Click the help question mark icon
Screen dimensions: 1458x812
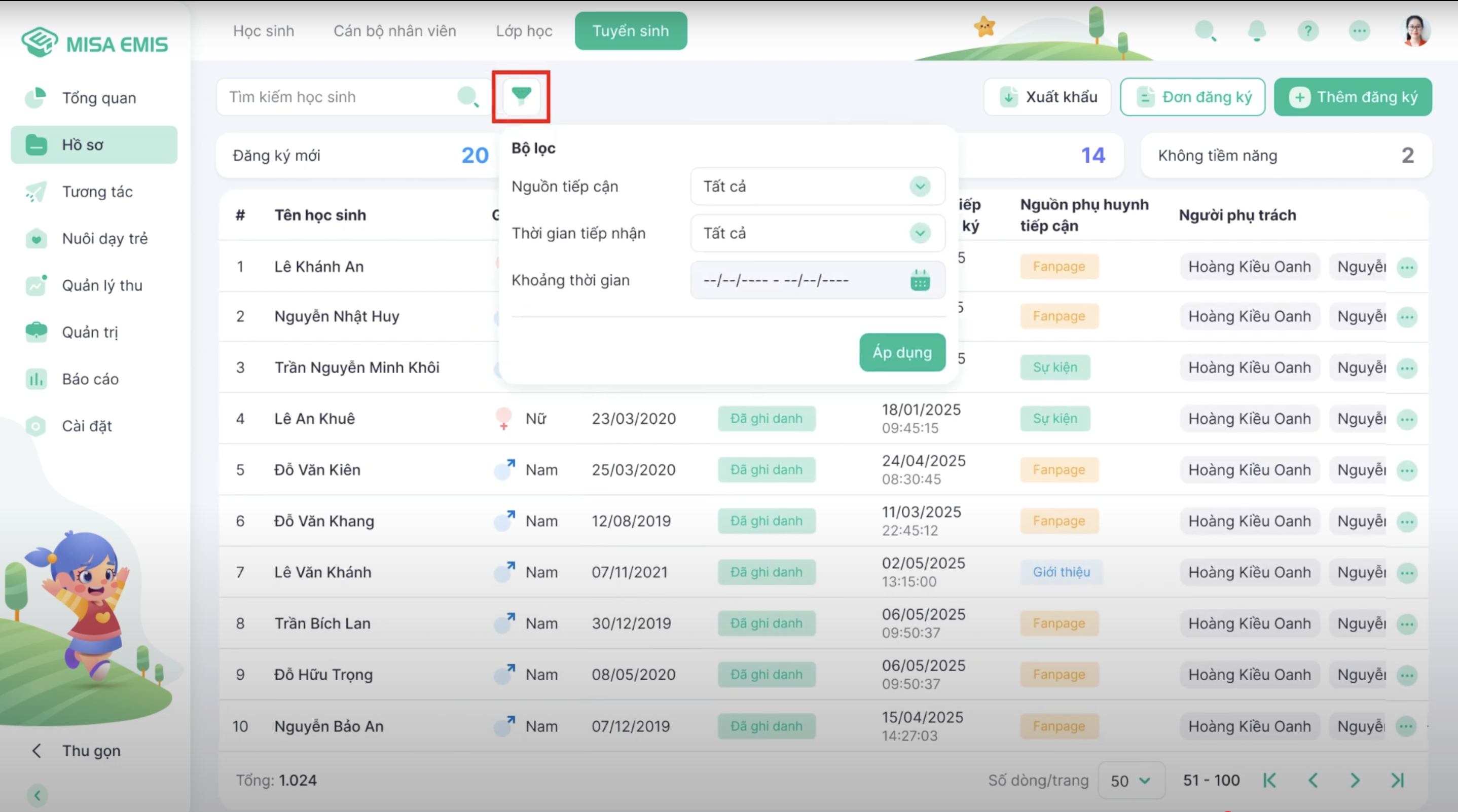pos(1307,30)
